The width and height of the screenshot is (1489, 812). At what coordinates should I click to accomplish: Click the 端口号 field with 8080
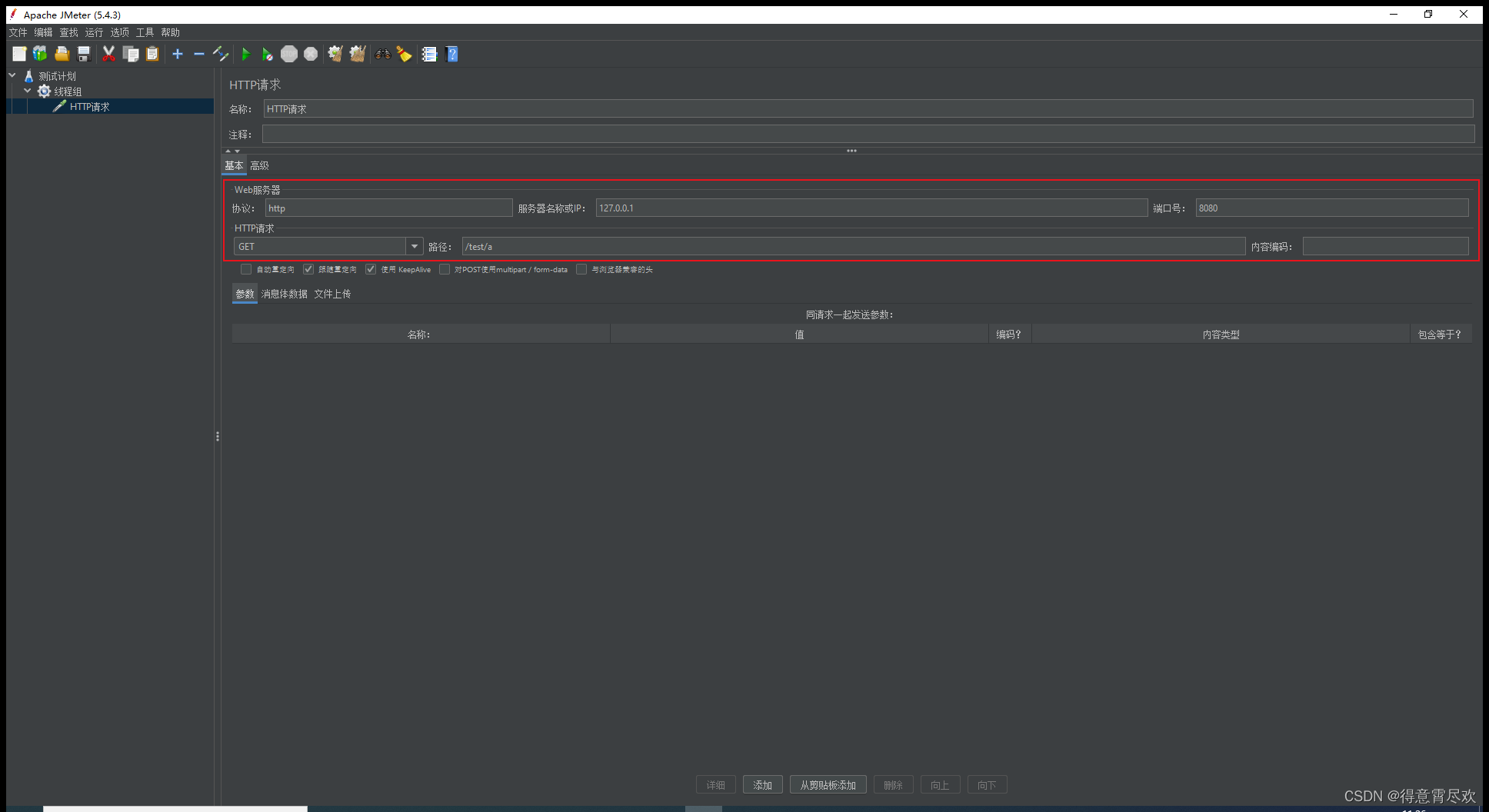tap(1332, 208)
